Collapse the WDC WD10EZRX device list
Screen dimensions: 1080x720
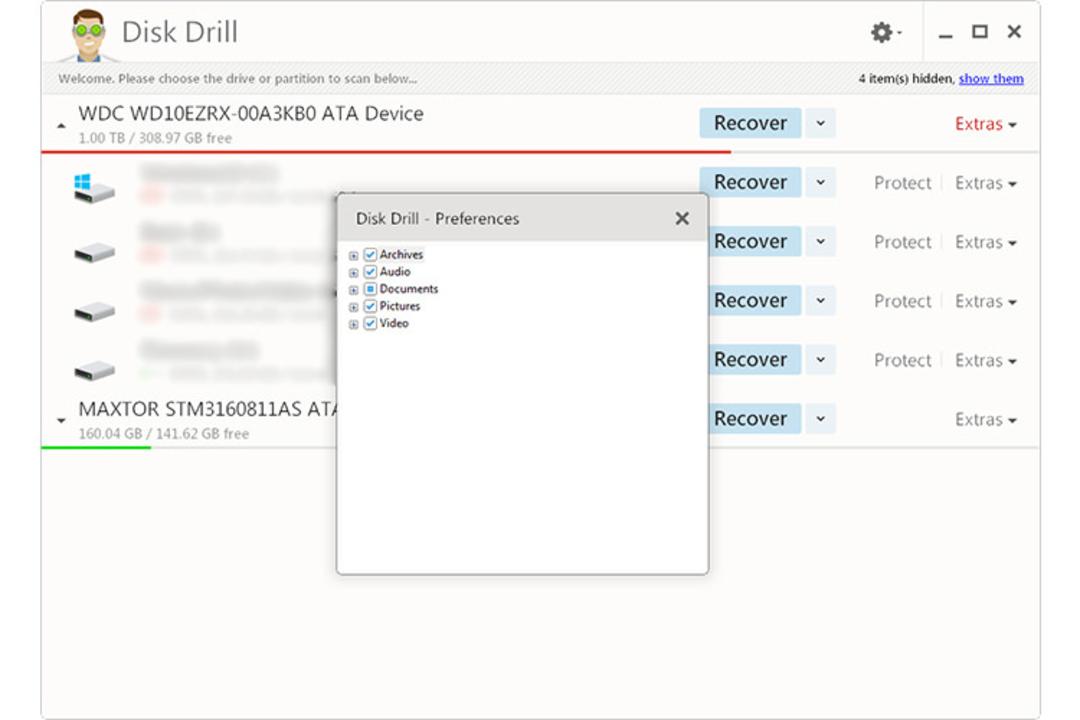coord(61,125)
